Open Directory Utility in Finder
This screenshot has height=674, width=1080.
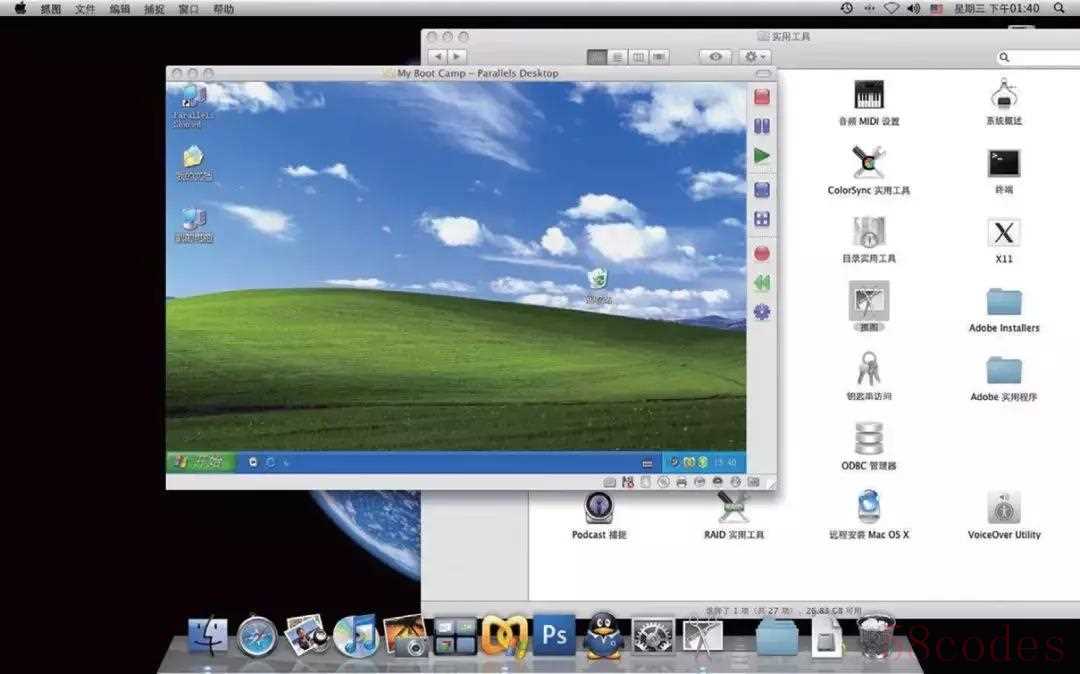pyautogui.click(x=869, y=240)
